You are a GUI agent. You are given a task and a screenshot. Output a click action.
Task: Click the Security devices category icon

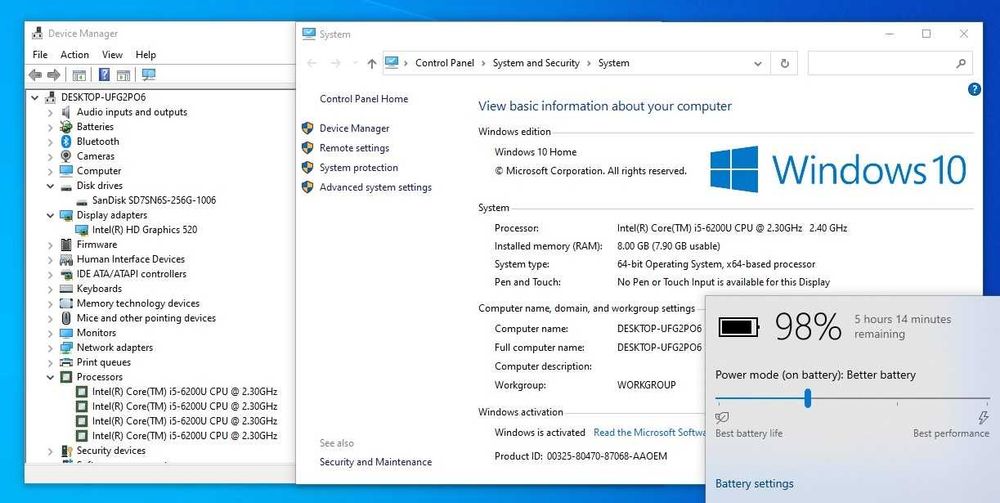tap(66, 451)
